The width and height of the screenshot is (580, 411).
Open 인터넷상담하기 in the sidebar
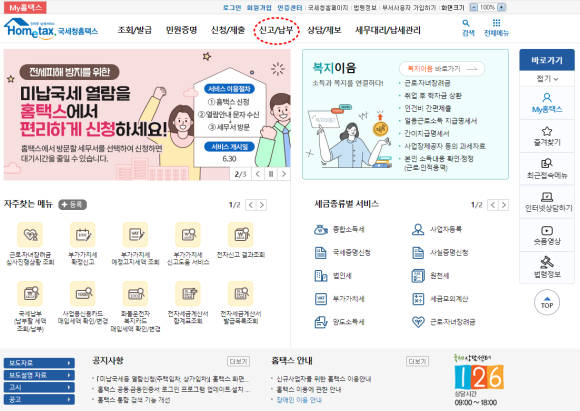pyautogui.click(x=547, y=202)
